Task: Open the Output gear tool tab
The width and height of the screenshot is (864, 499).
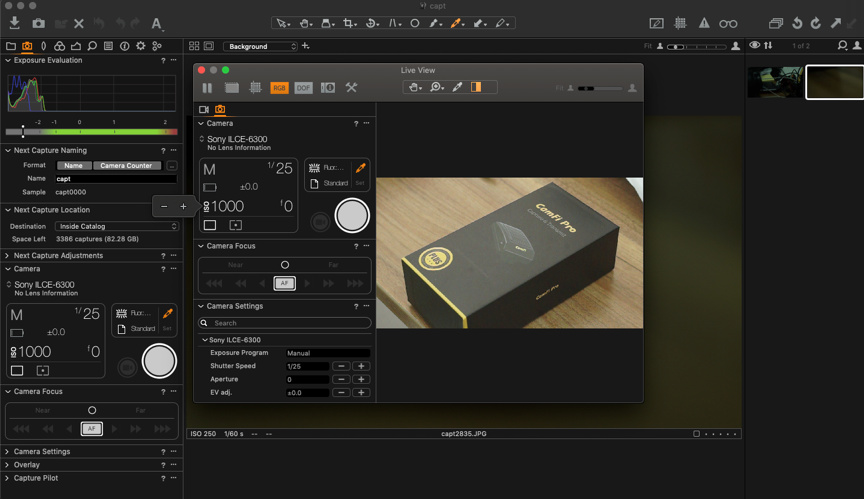Action: click(141, 46)
